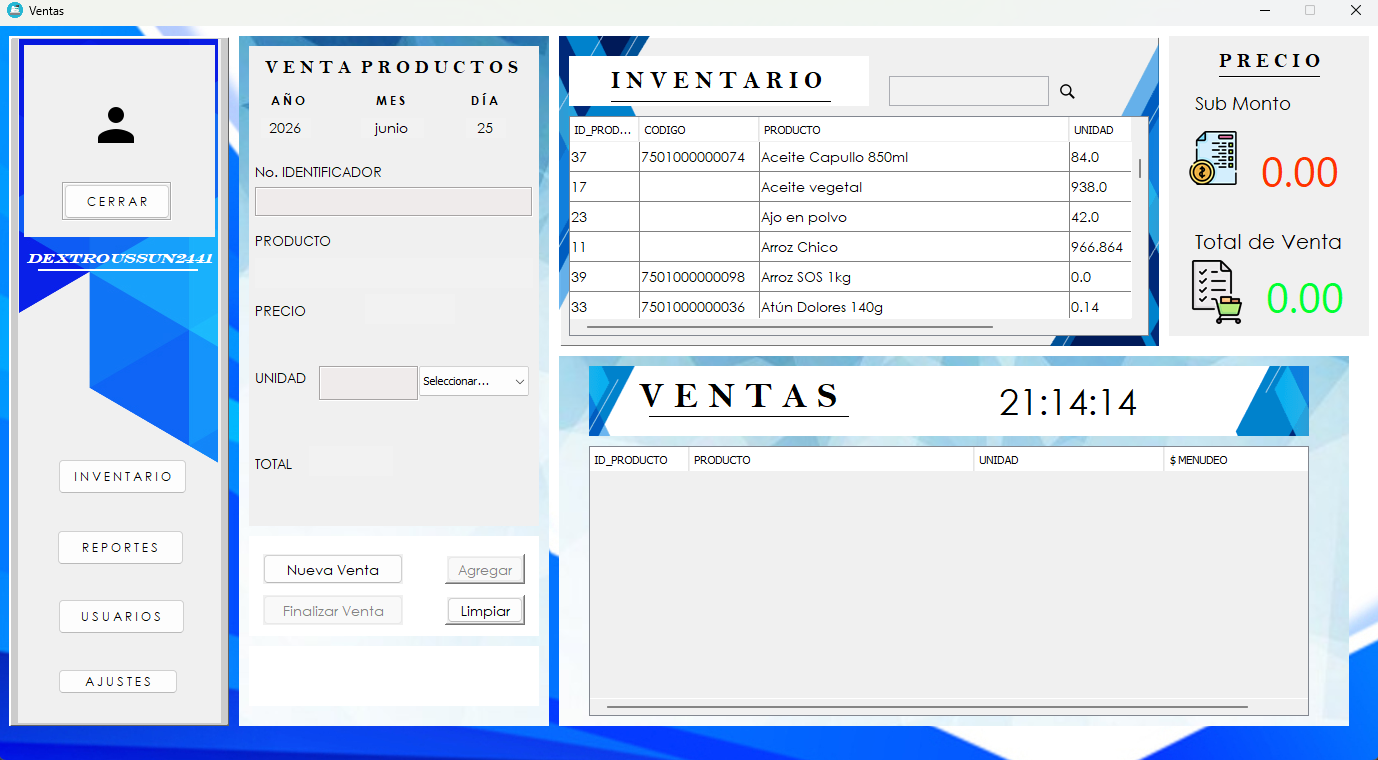Focus the No. IDENTIFICADOR input field
Viewport: 1378px width, 760px height.
393,201
